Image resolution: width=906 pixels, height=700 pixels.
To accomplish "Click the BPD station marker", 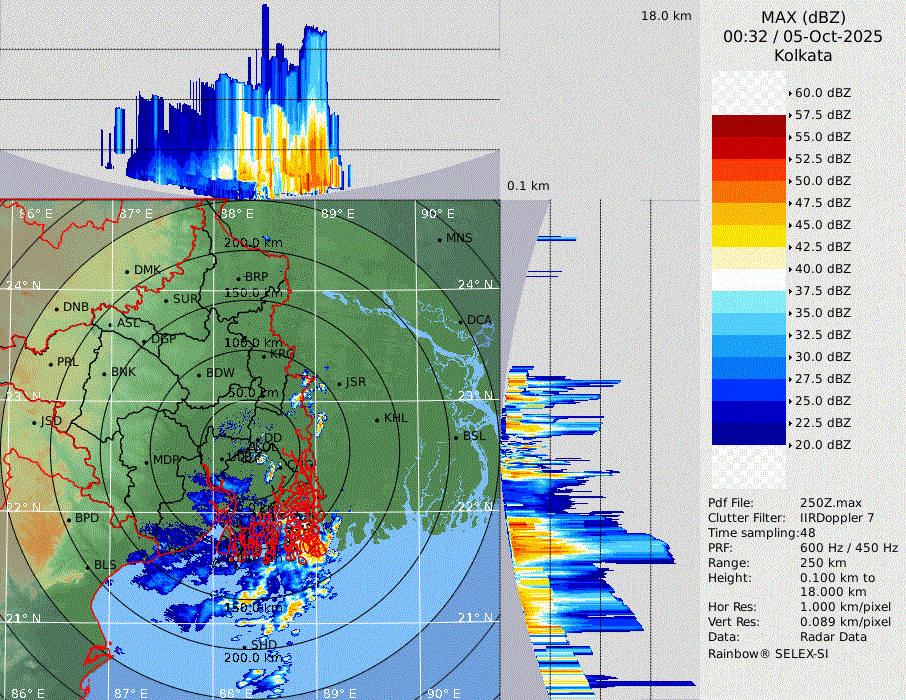I will click(x=68, y=520).
